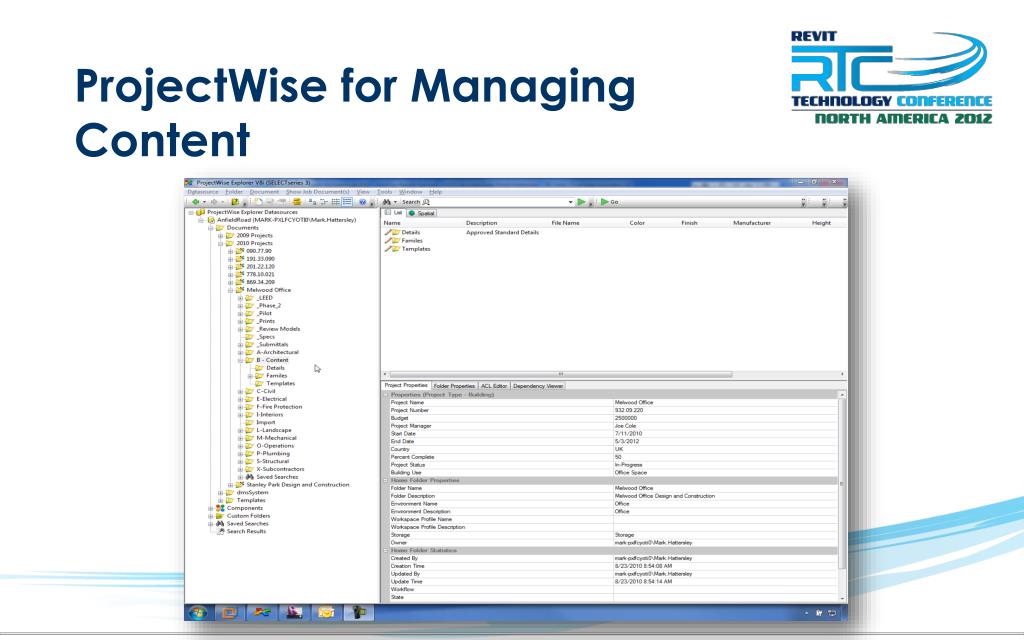The image size is (1024, 640).
Task: Click into the Search input field
Action: pos(500,202)
